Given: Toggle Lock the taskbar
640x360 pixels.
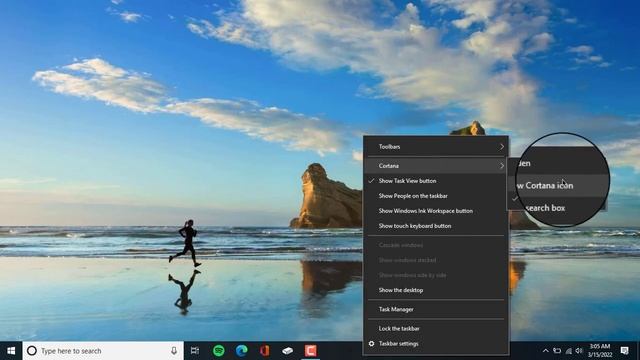Looking at the screenshot, I should pos(436,329).
